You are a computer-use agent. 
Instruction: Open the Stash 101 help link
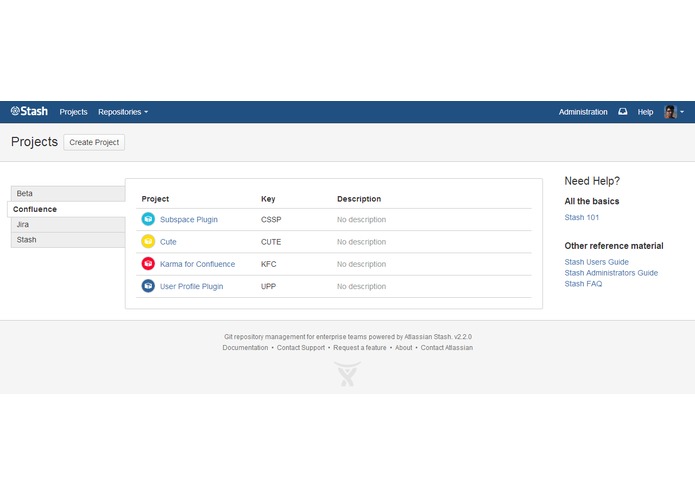[582, 217]
